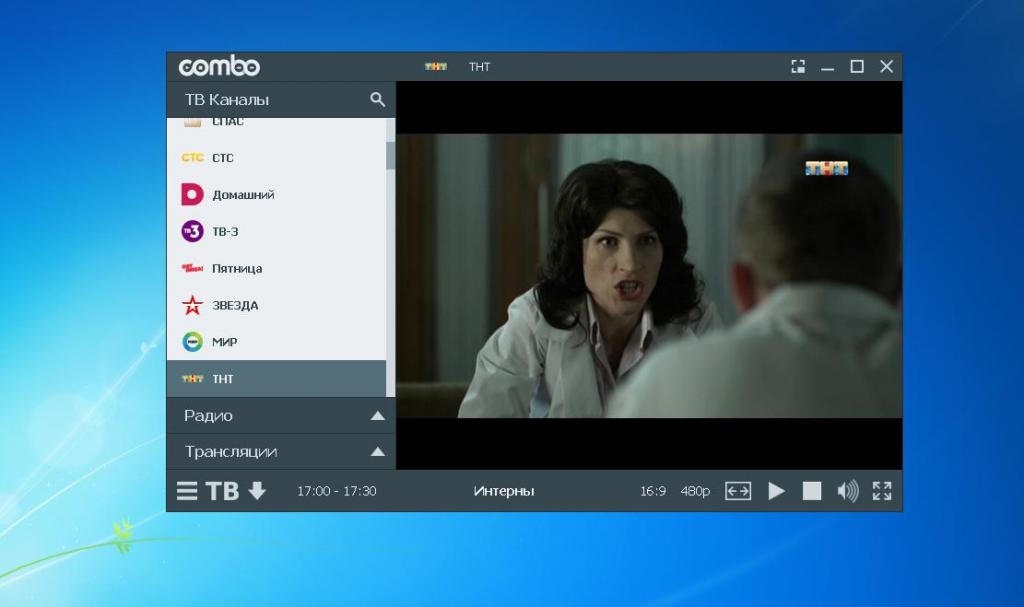Click the combo logo
Viewport: 1024px width, 607px height.
click(219, 66)
